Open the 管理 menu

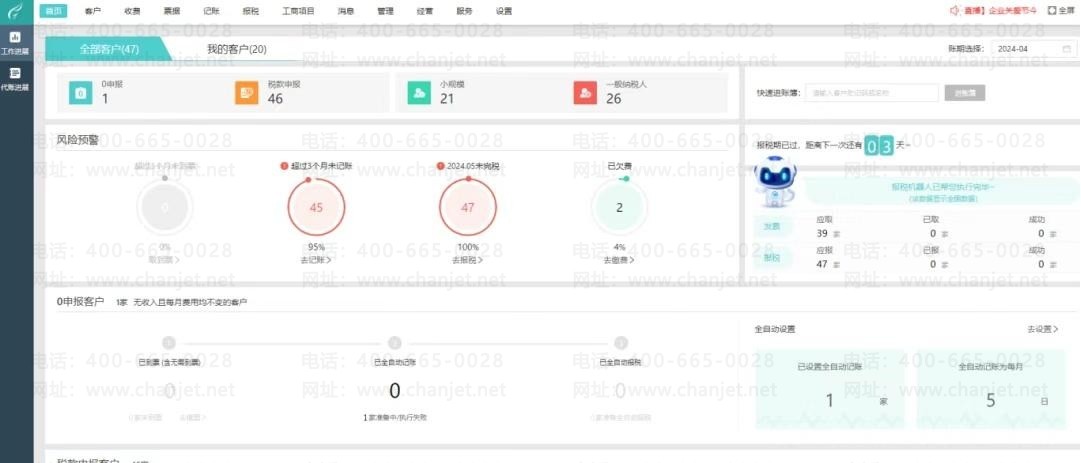click(x=385, y=11)
